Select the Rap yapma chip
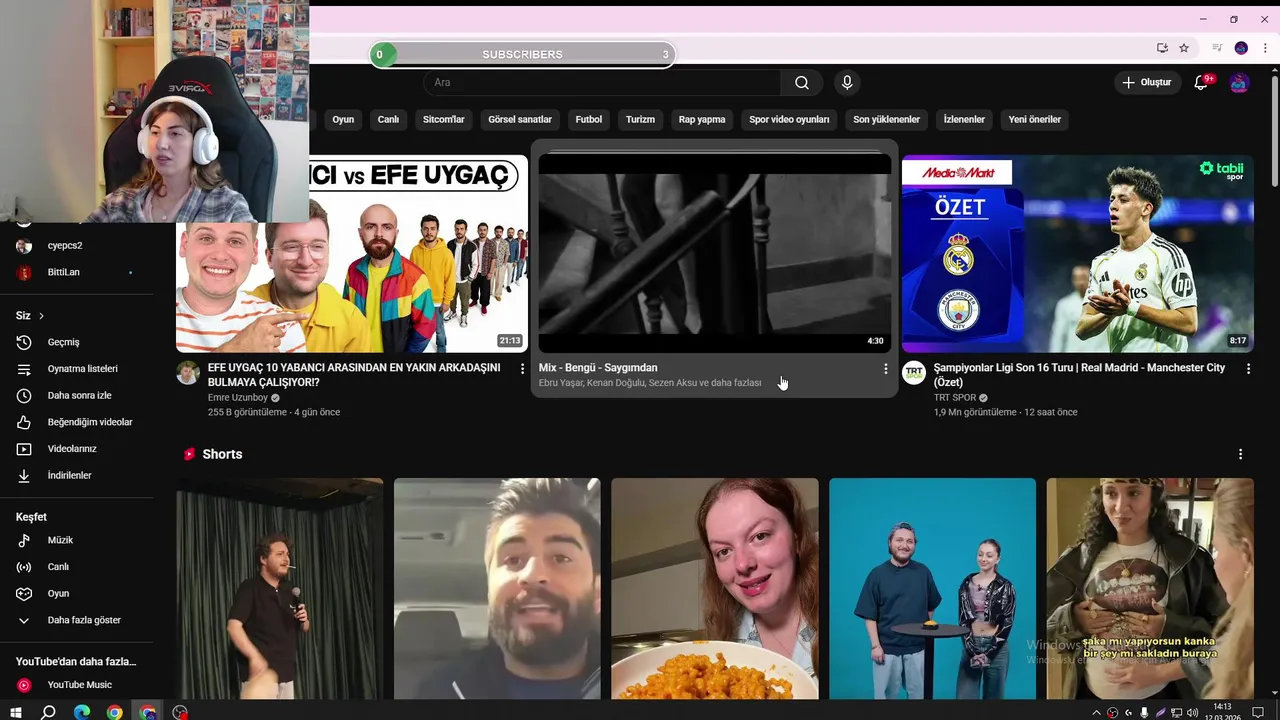The width and height of the screenshot is (1280, 720). 702,119
